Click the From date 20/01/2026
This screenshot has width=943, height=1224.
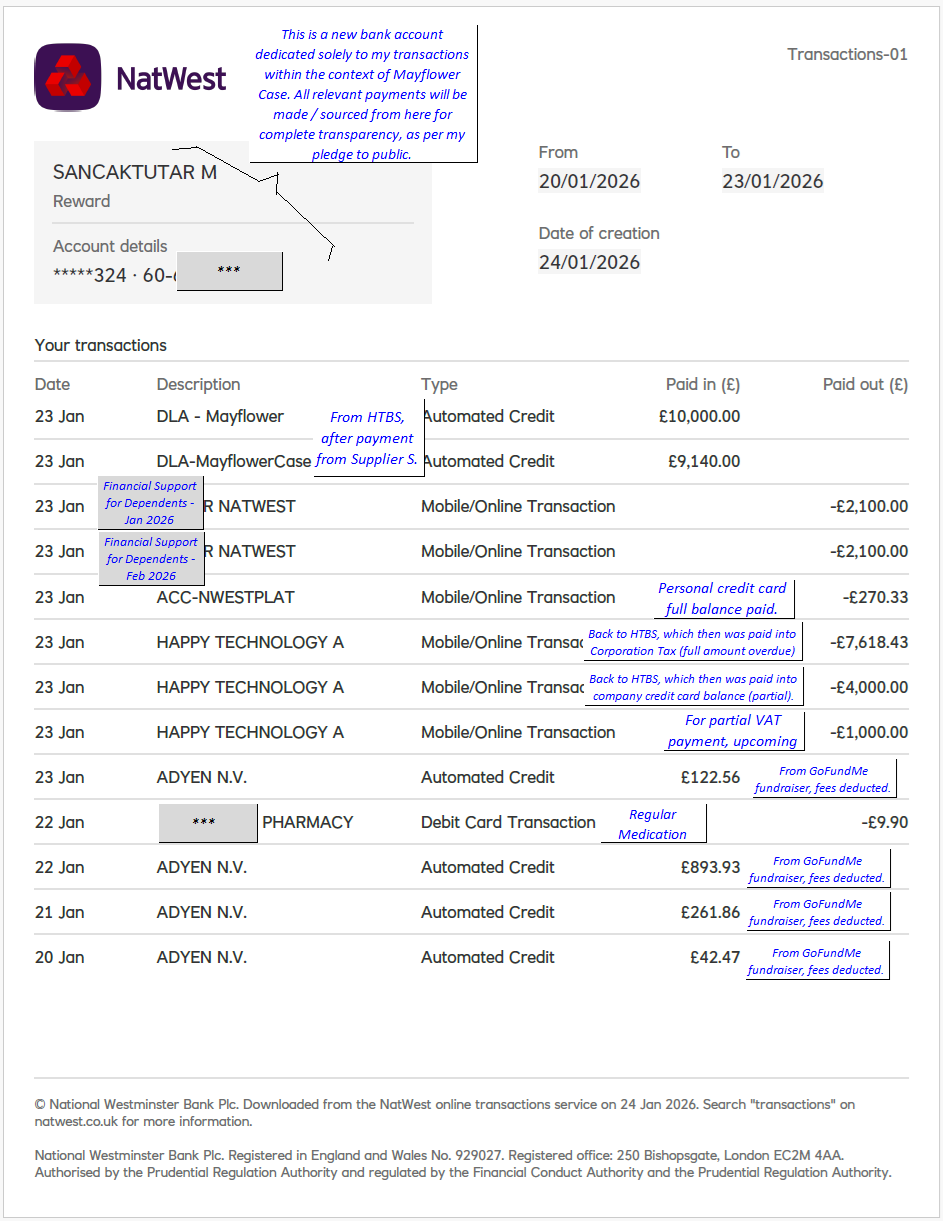(x=589, y=181)
